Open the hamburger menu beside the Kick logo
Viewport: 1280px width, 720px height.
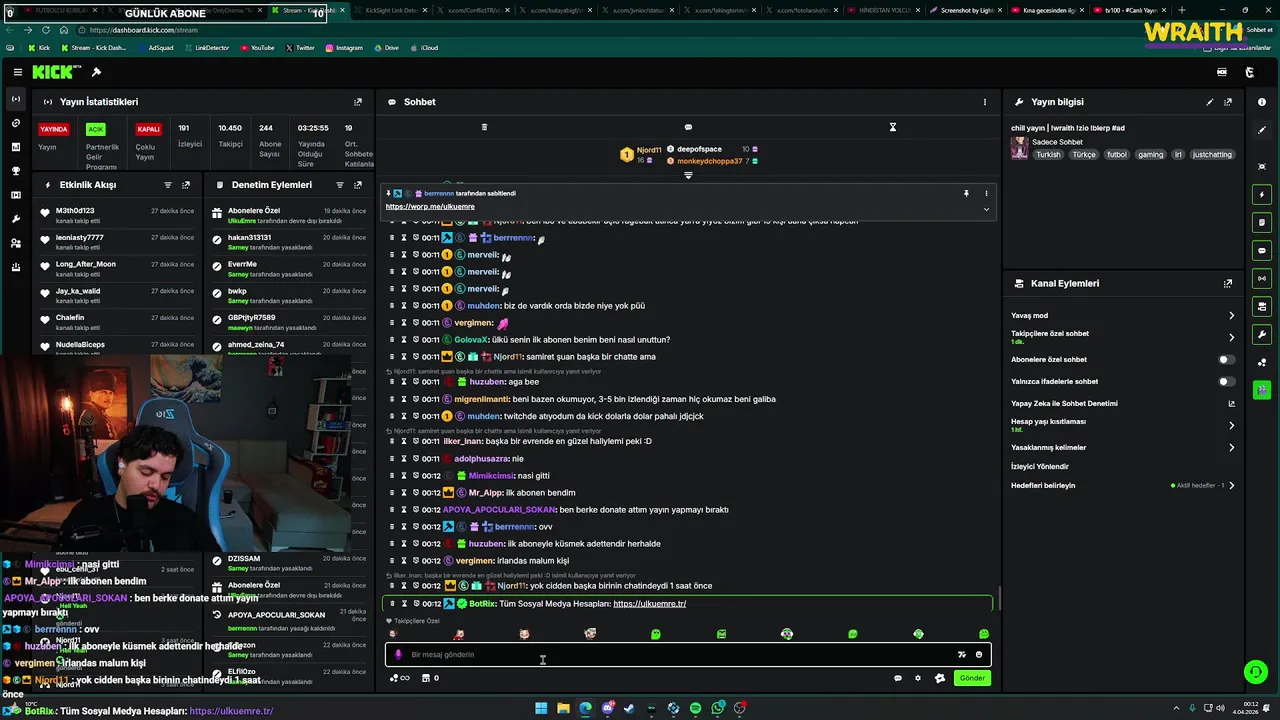coord(18,72)
